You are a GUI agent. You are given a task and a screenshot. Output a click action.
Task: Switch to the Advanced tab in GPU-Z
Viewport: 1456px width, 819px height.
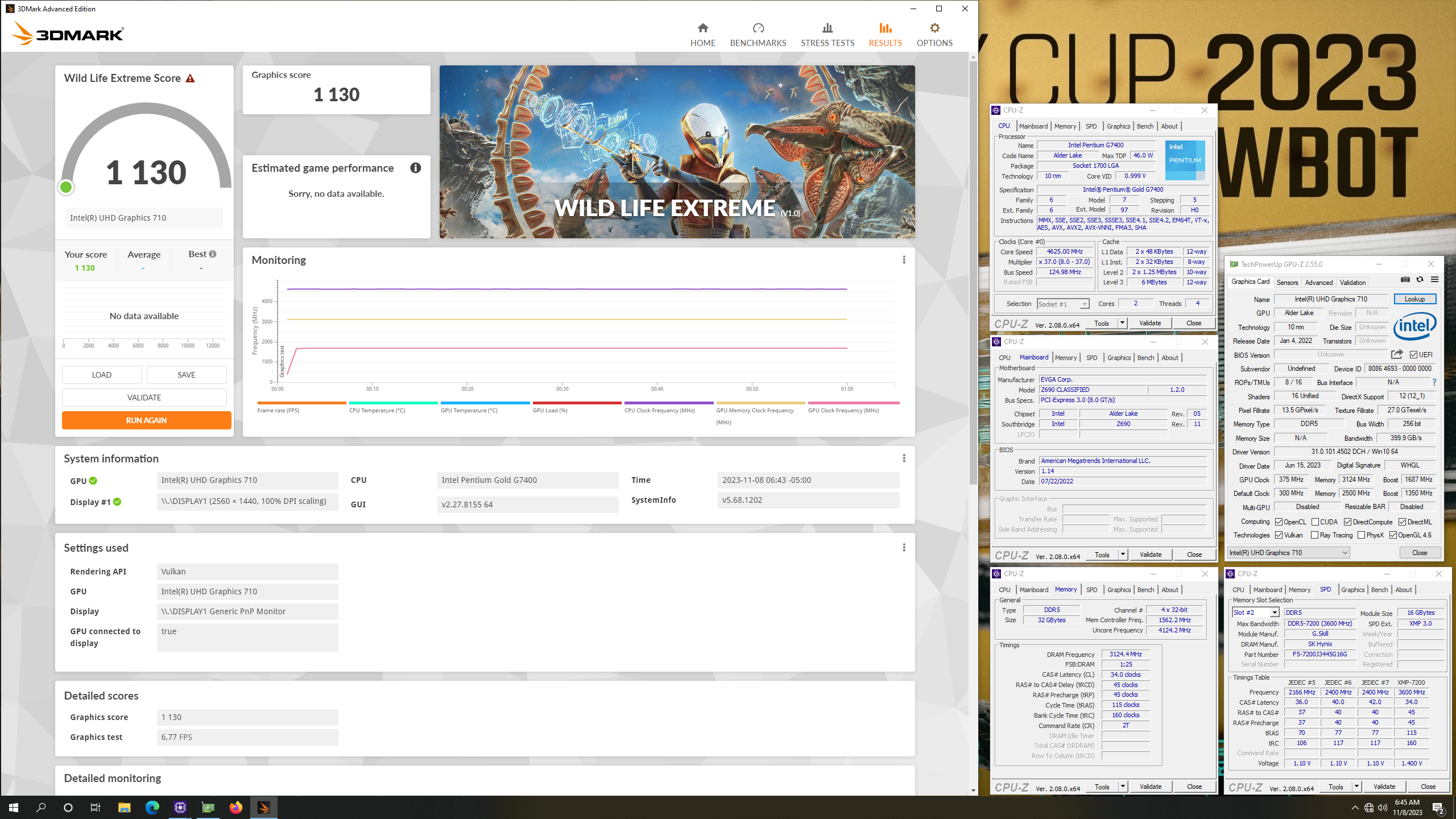coord(1318,283)
